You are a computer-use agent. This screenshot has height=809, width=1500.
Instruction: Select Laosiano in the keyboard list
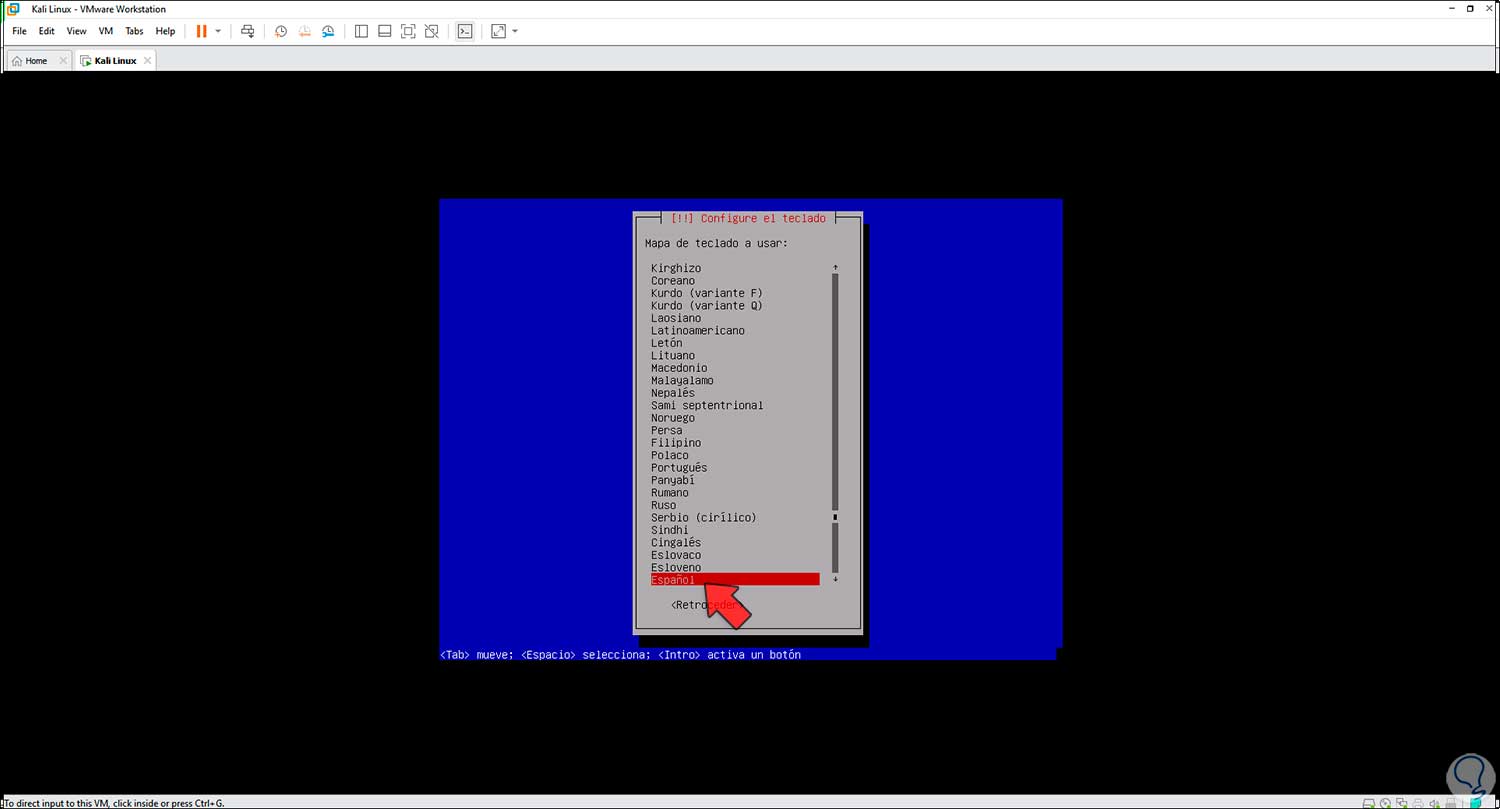pos(676,318)
